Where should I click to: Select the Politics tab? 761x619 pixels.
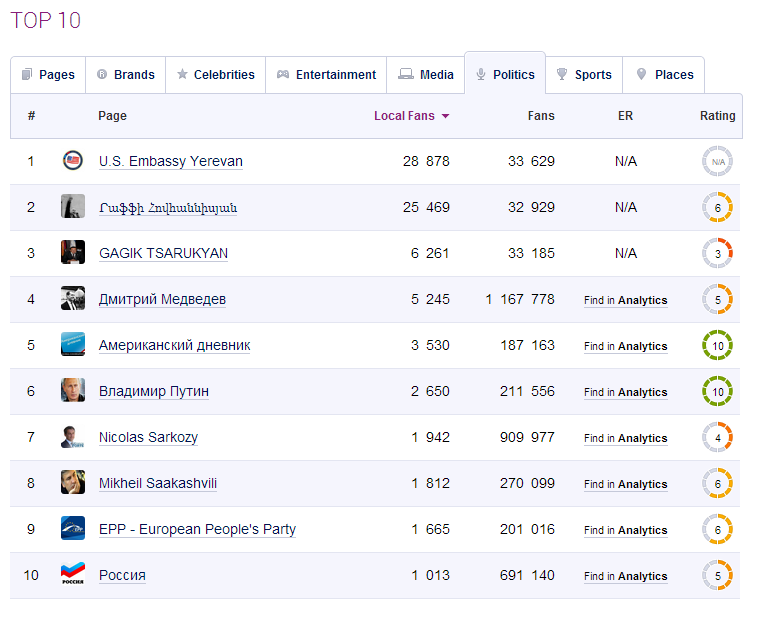505,73
